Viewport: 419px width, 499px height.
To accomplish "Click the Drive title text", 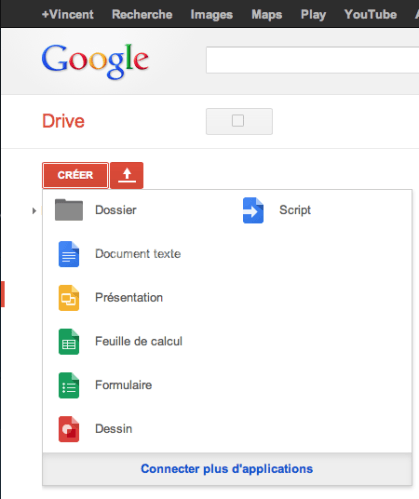I will pos(63,121).
